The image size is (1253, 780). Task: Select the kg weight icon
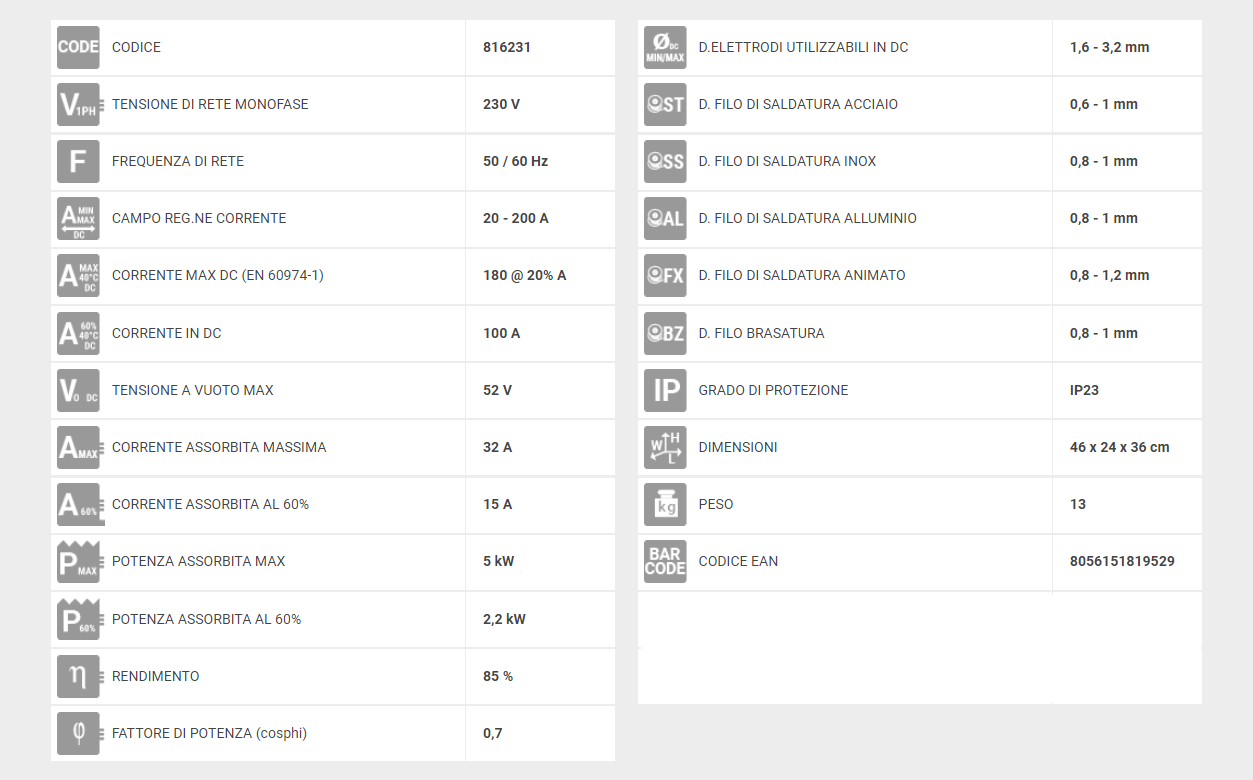665,504
